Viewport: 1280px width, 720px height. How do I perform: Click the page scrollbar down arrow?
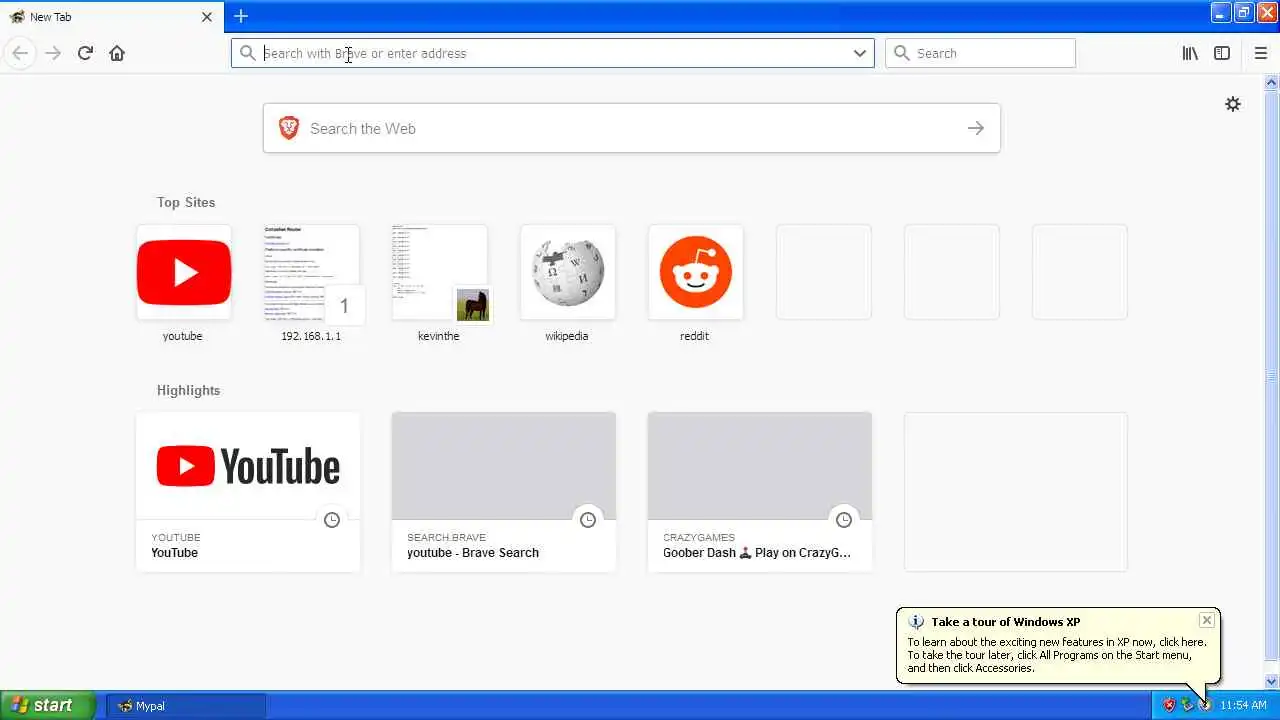[1272, 682]
